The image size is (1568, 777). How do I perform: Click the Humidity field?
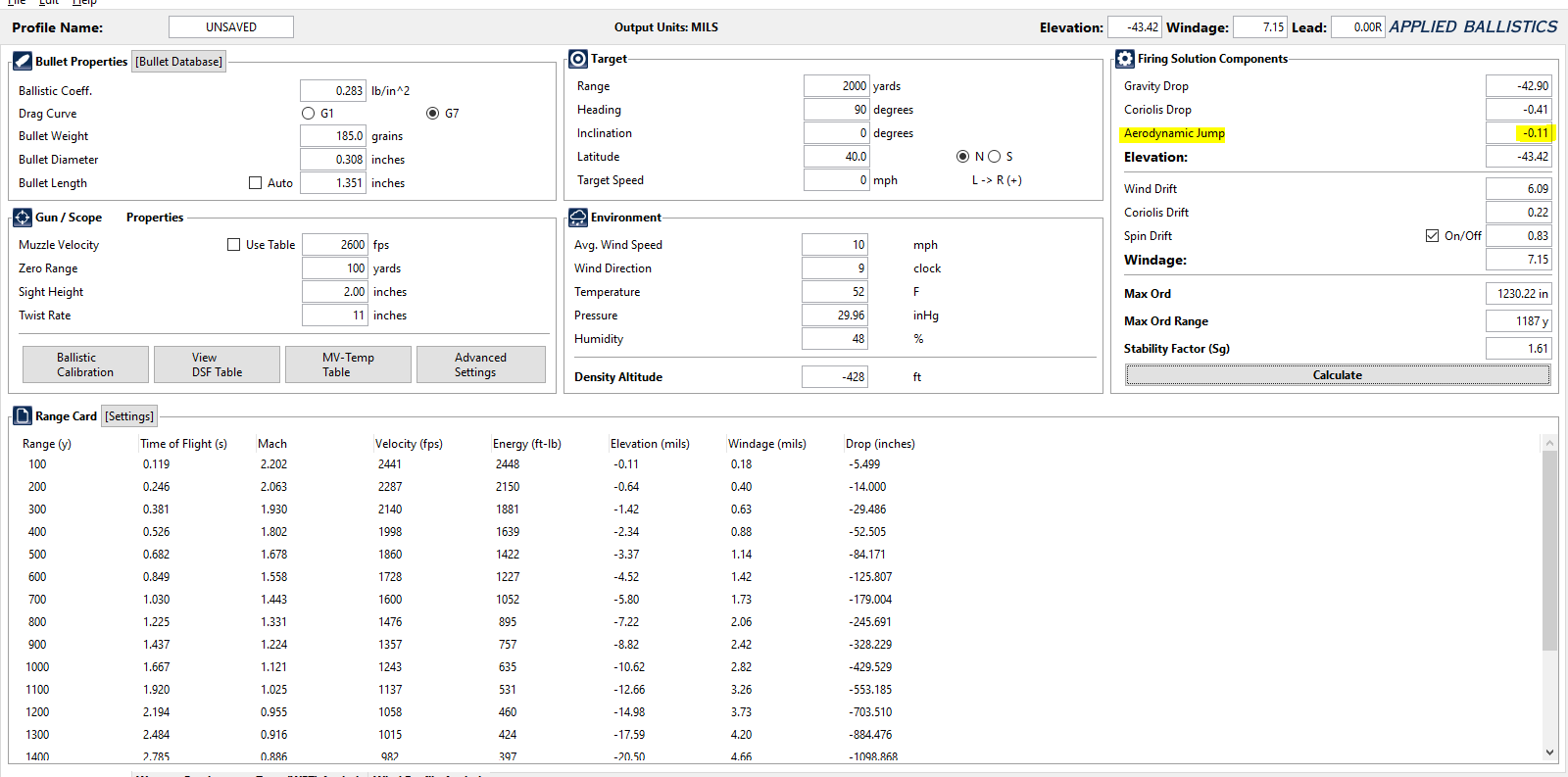click(x=835, y=339)
